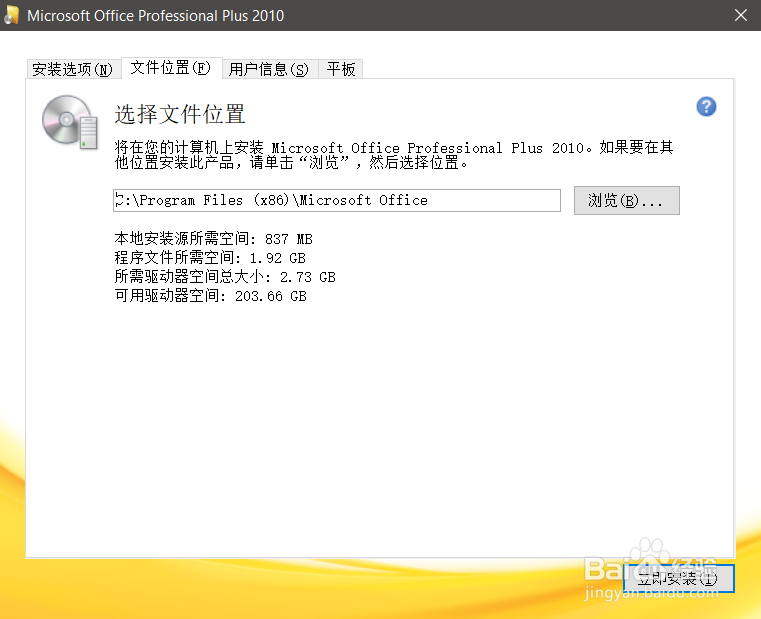Click the Office installer icon in title bar
The image size is (761, 619).
point(12,15)
